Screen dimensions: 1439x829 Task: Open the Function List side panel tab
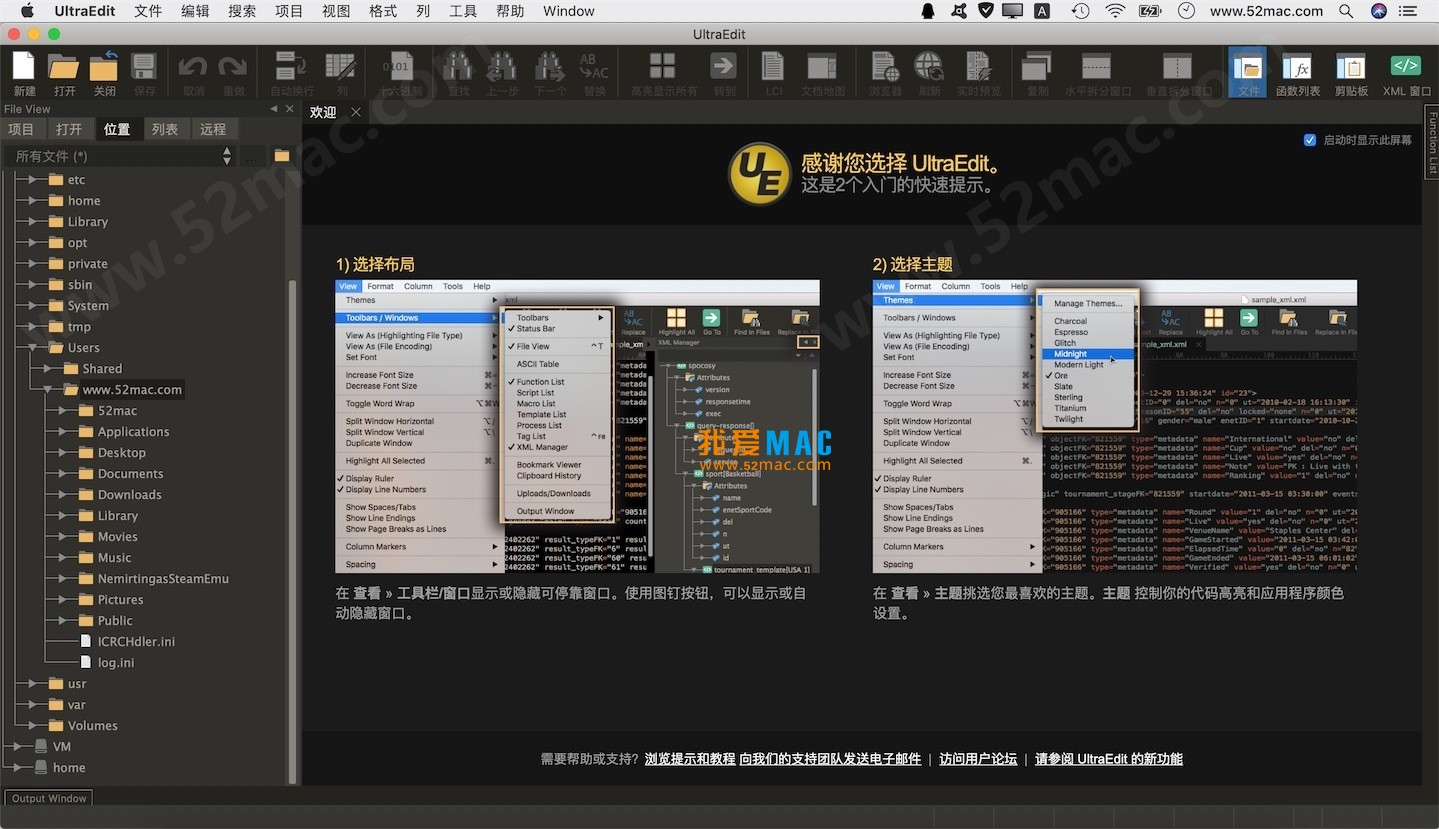coord(1432,144)
